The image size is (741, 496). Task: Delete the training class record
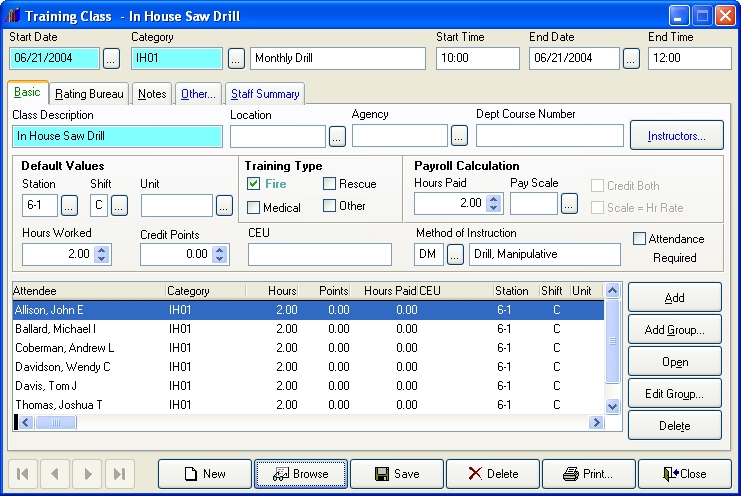click(493, 474)
